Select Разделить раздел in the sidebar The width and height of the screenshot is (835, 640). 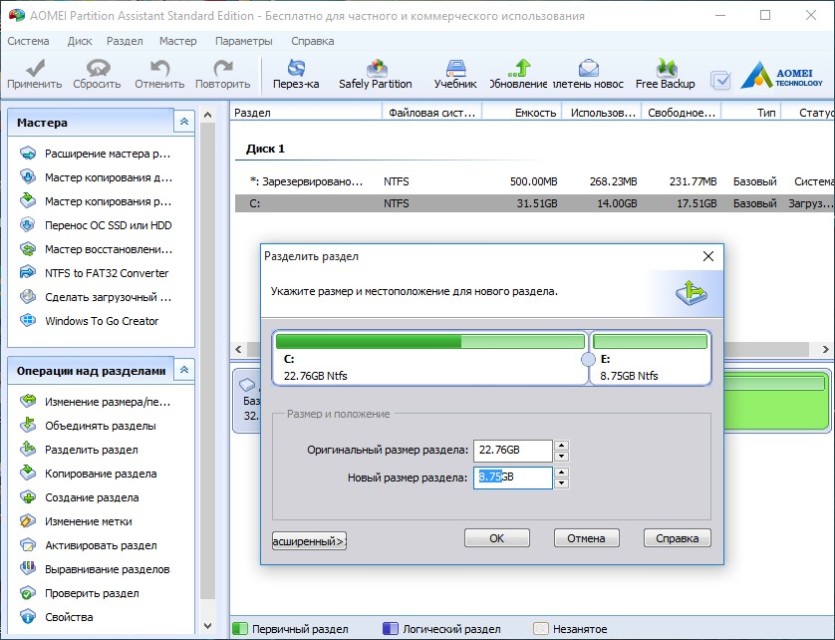(x=79, y=449)
